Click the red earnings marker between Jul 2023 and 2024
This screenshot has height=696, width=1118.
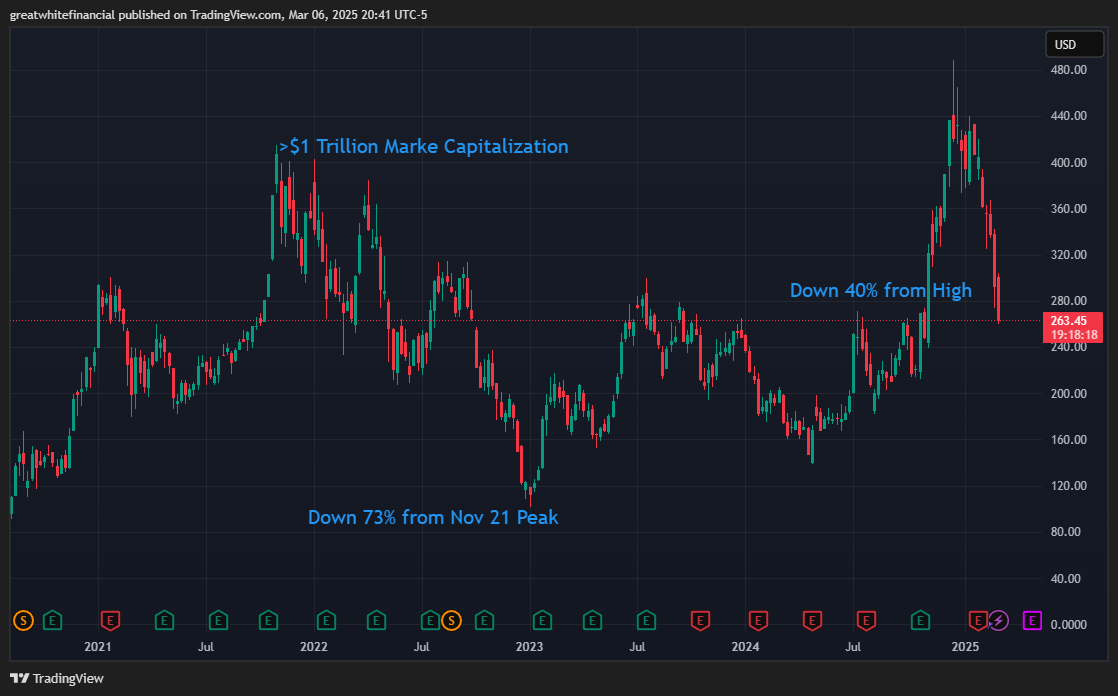700,620
